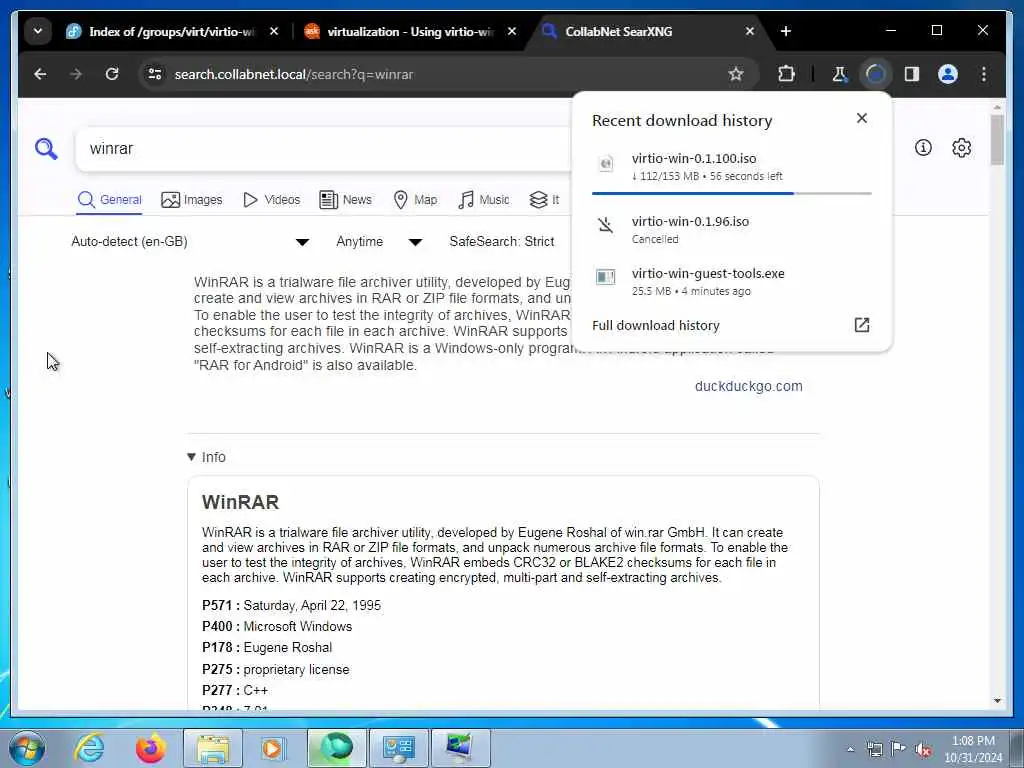Close the Recent download history popup

[861, 118]
